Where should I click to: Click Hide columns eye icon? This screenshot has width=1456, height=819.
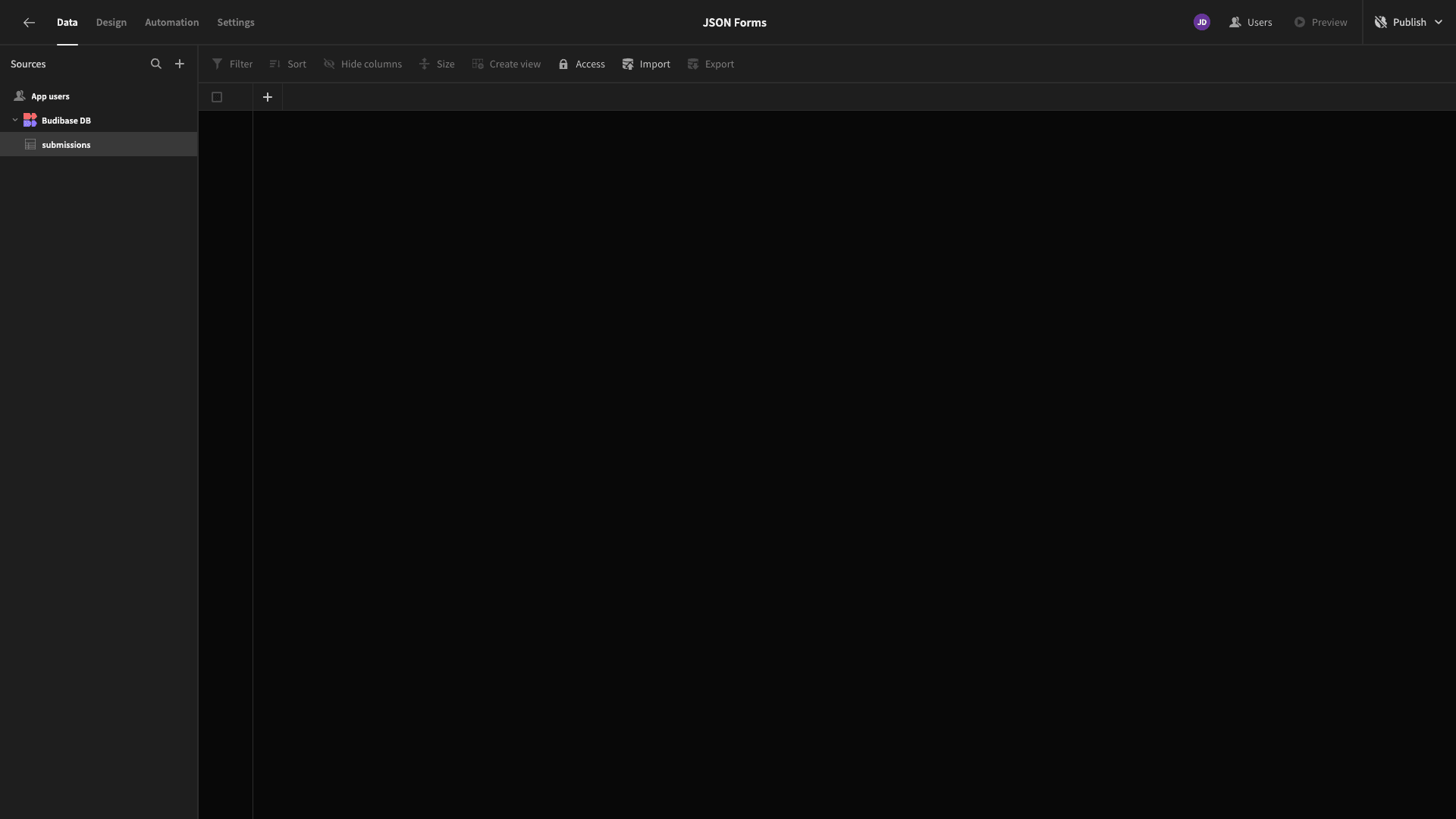click(329, 64)
